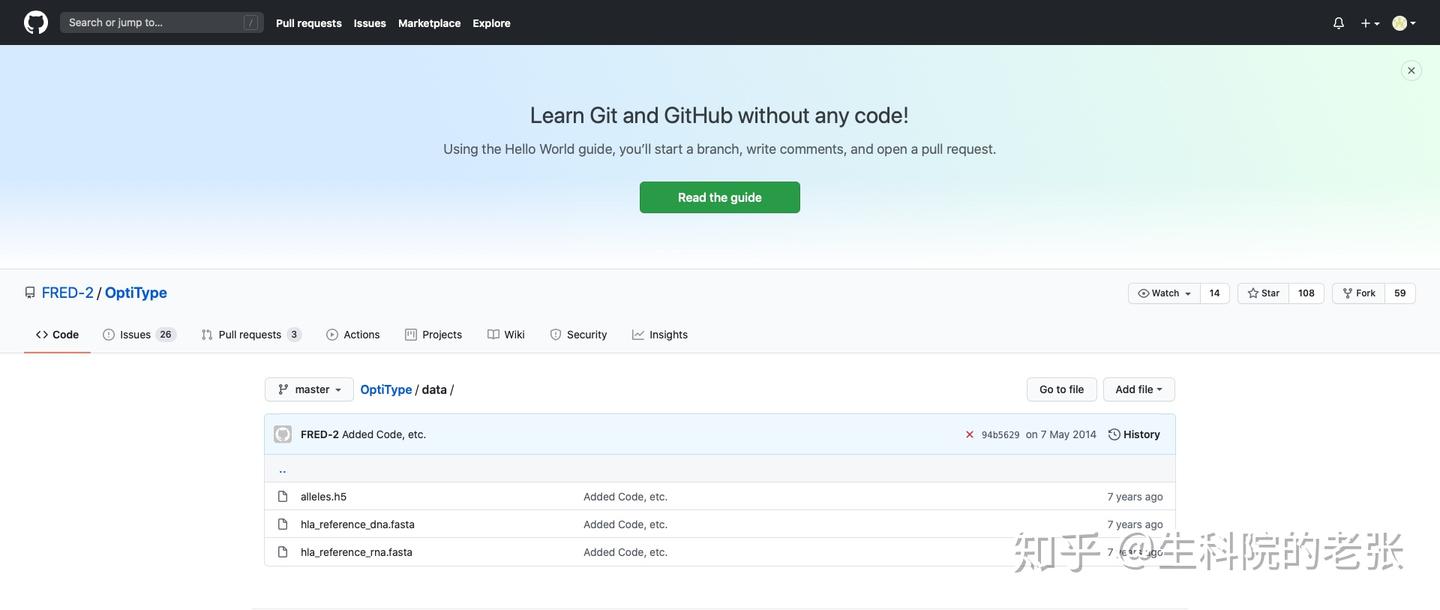View the 59 forks count

1400,293
